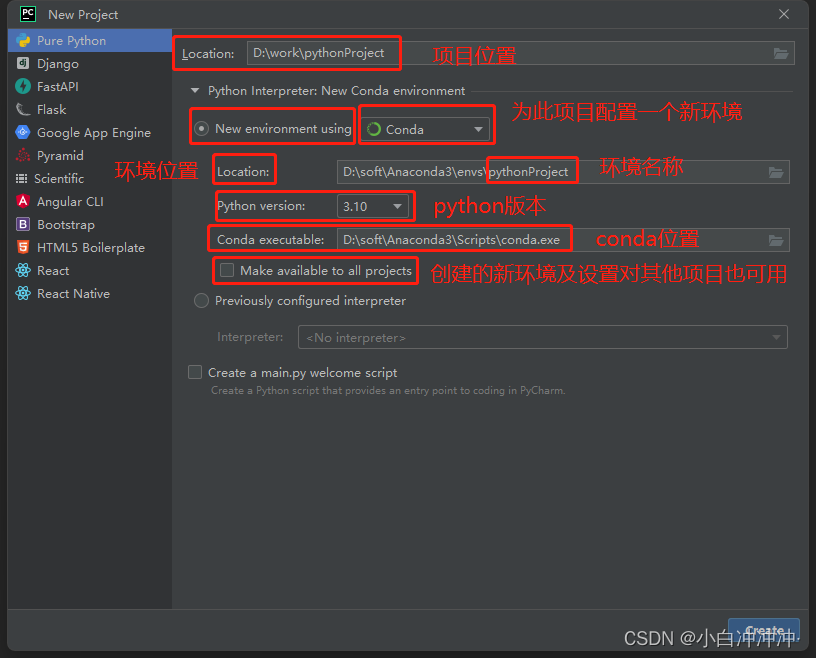Open the No interpreter dropdown
This screenshot has width=816, height=658.
(x=543, y=337)
